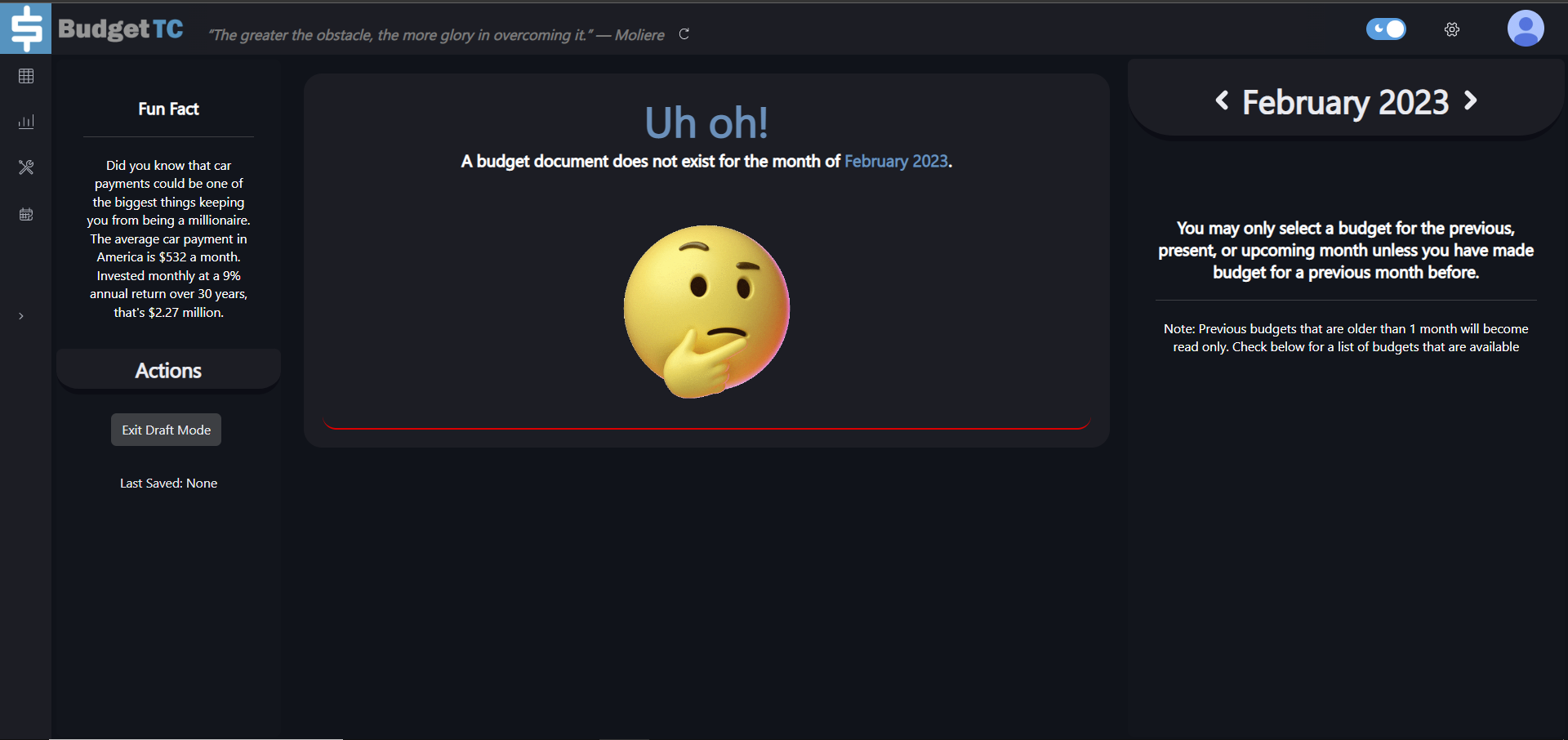Click the thinking face emoji image
The width and height of the screenshot is (1568, 740).
[x=706, y=311]
